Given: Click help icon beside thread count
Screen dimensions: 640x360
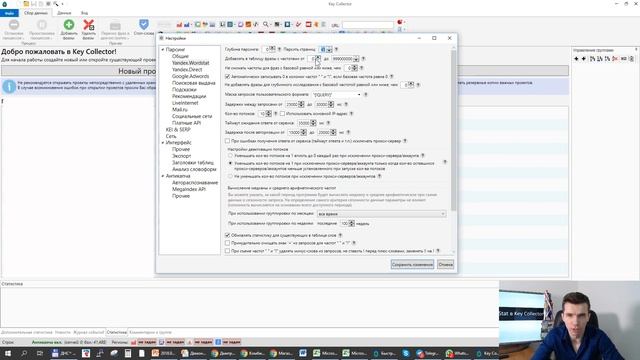Looking at the screenshot, I should point(276,114).
